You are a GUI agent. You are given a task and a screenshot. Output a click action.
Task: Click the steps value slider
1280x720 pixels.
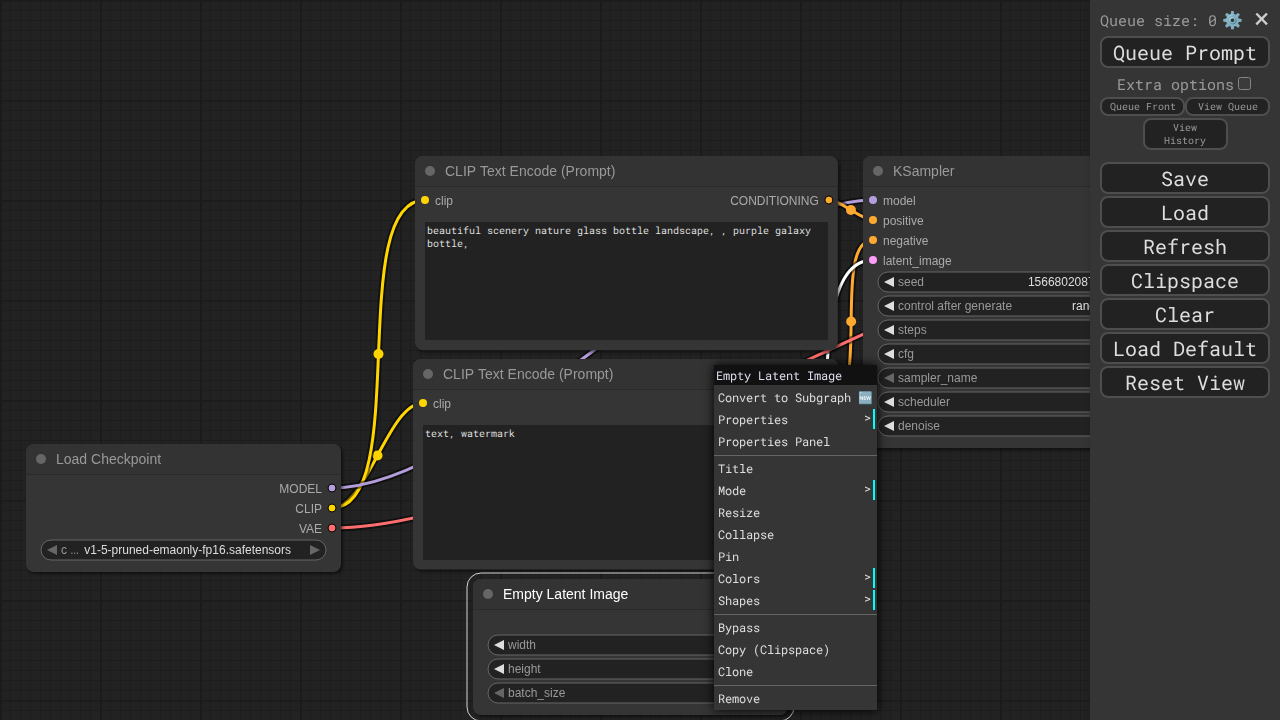[985, 330]
